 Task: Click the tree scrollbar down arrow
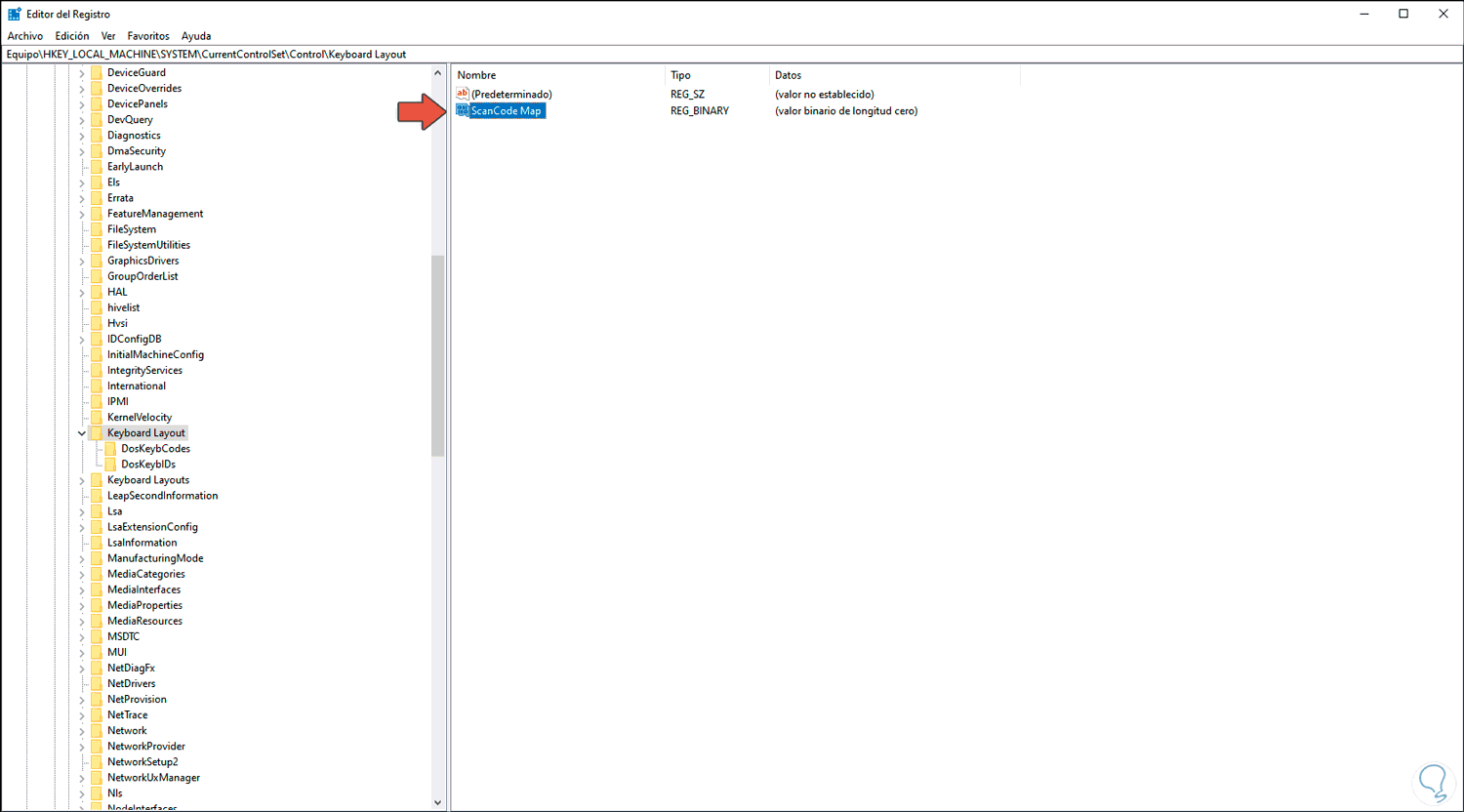pos(437,802)
